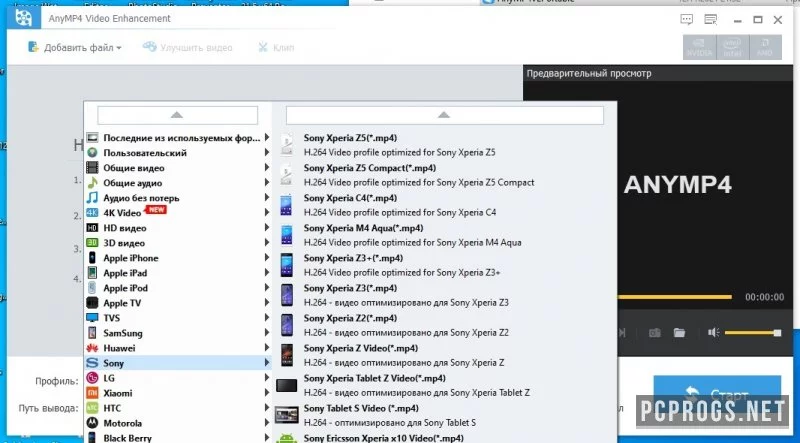Screen dimensions: 800x443
Task: Click the HTC logo icon
Action: pos(92,408)
